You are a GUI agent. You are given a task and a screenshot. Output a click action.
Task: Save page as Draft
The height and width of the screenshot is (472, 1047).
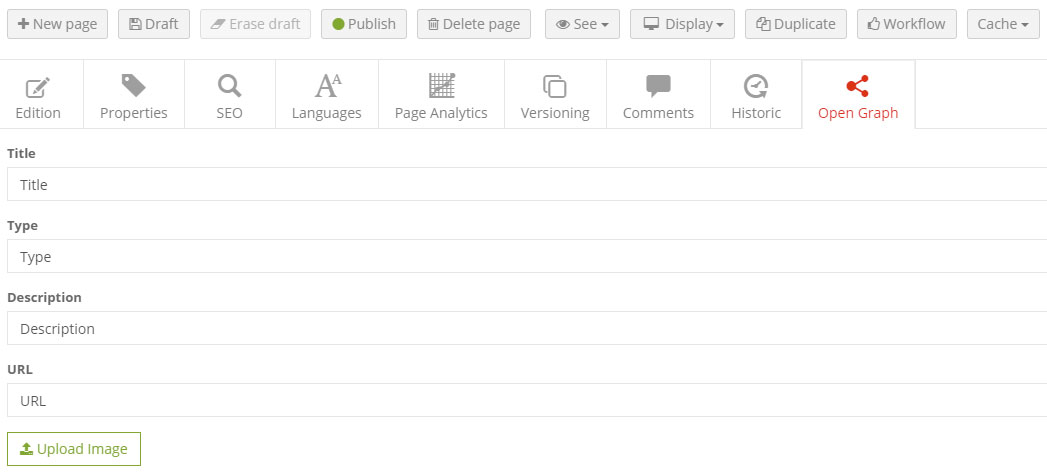(x=154, y=24)
